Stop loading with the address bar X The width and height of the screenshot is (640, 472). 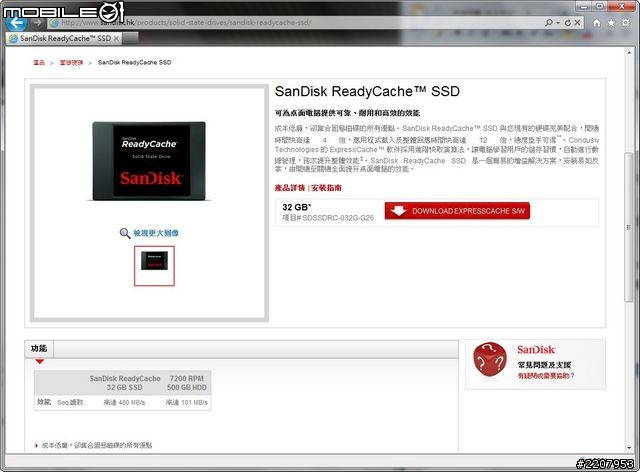577,23
